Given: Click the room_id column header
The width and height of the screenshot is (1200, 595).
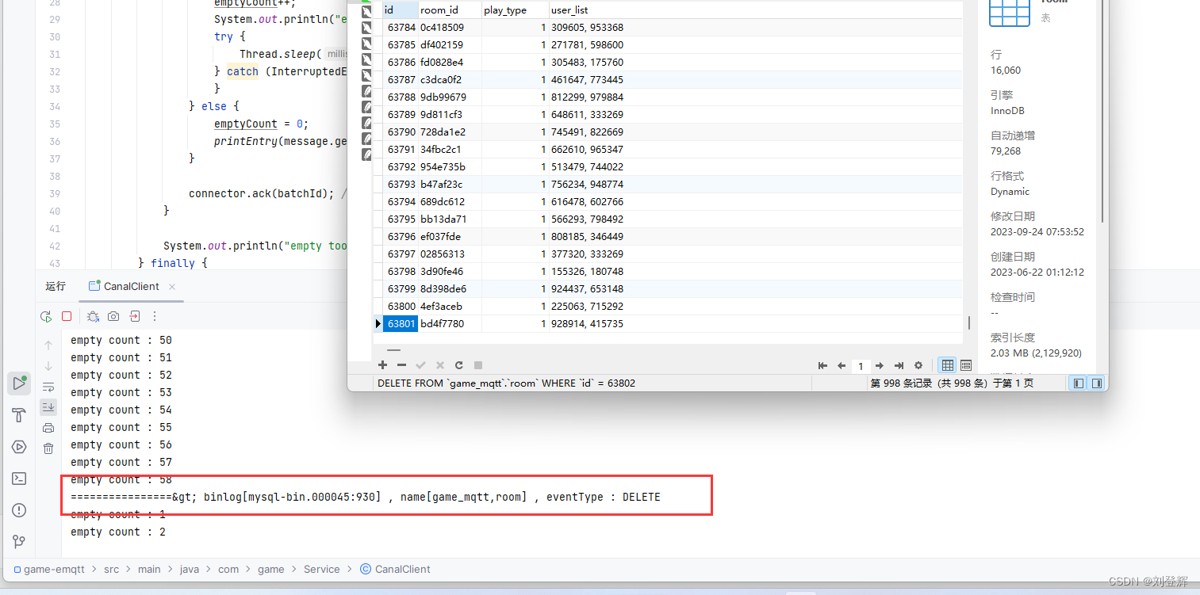Looking at the screenshot, I should (x=448, y=10).
